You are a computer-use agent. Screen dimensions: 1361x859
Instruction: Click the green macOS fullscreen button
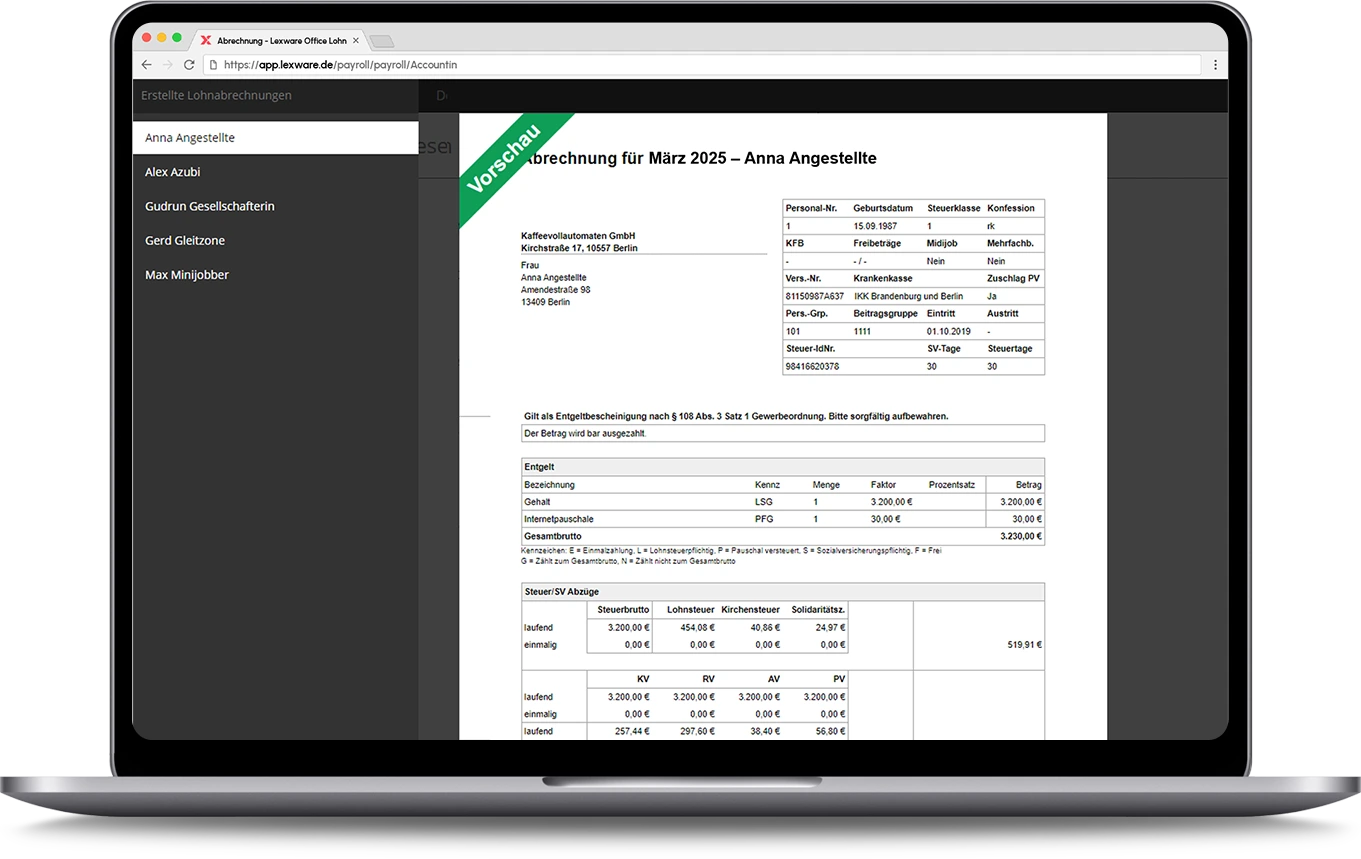177,38
